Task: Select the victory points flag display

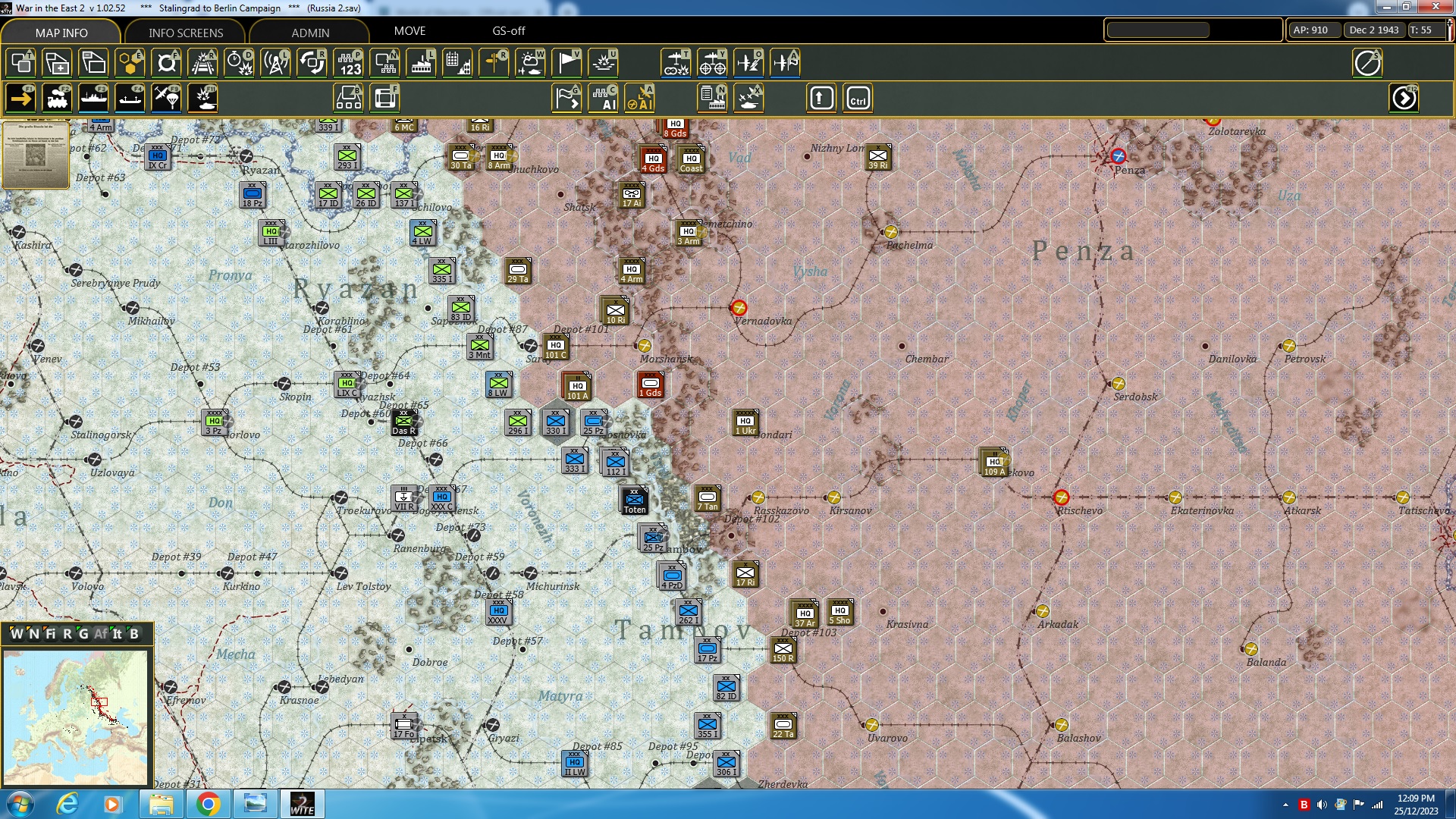Action: tap(566, 63)
